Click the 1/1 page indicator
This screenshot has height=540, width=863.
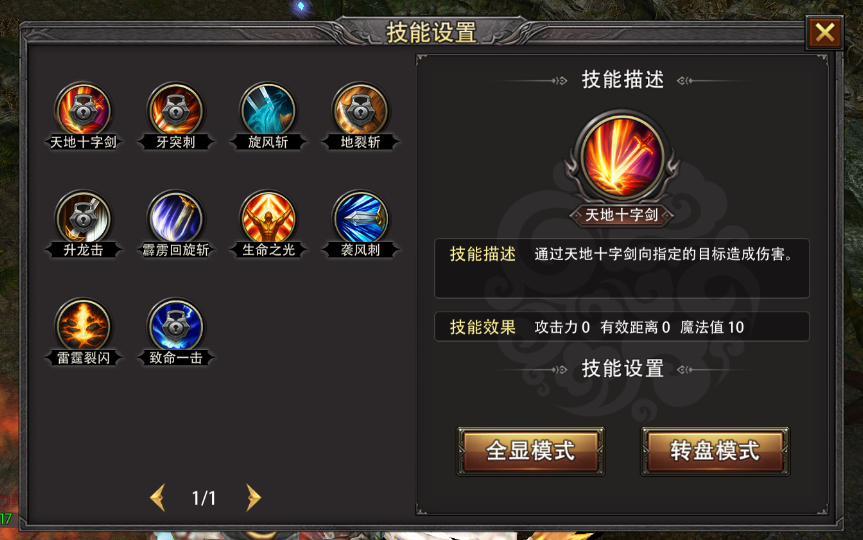204,498
